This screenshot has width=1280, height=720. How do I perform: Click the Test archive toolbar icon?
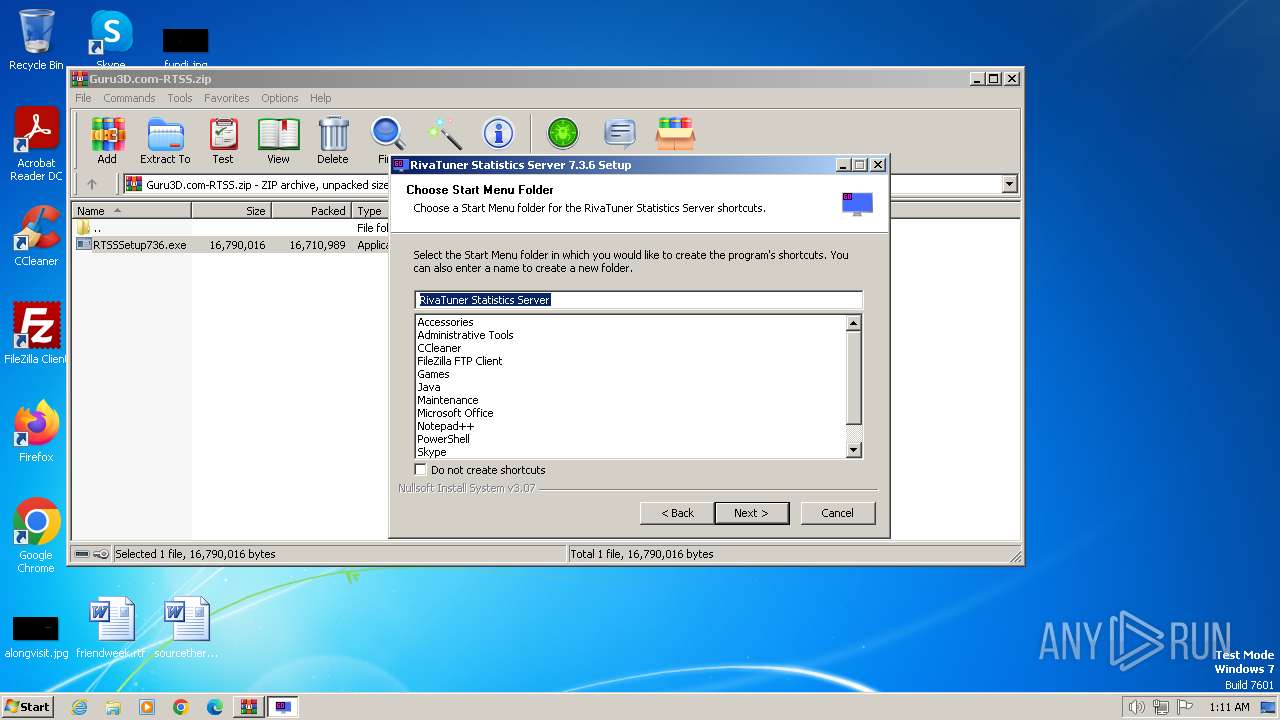tap(223, 140)
